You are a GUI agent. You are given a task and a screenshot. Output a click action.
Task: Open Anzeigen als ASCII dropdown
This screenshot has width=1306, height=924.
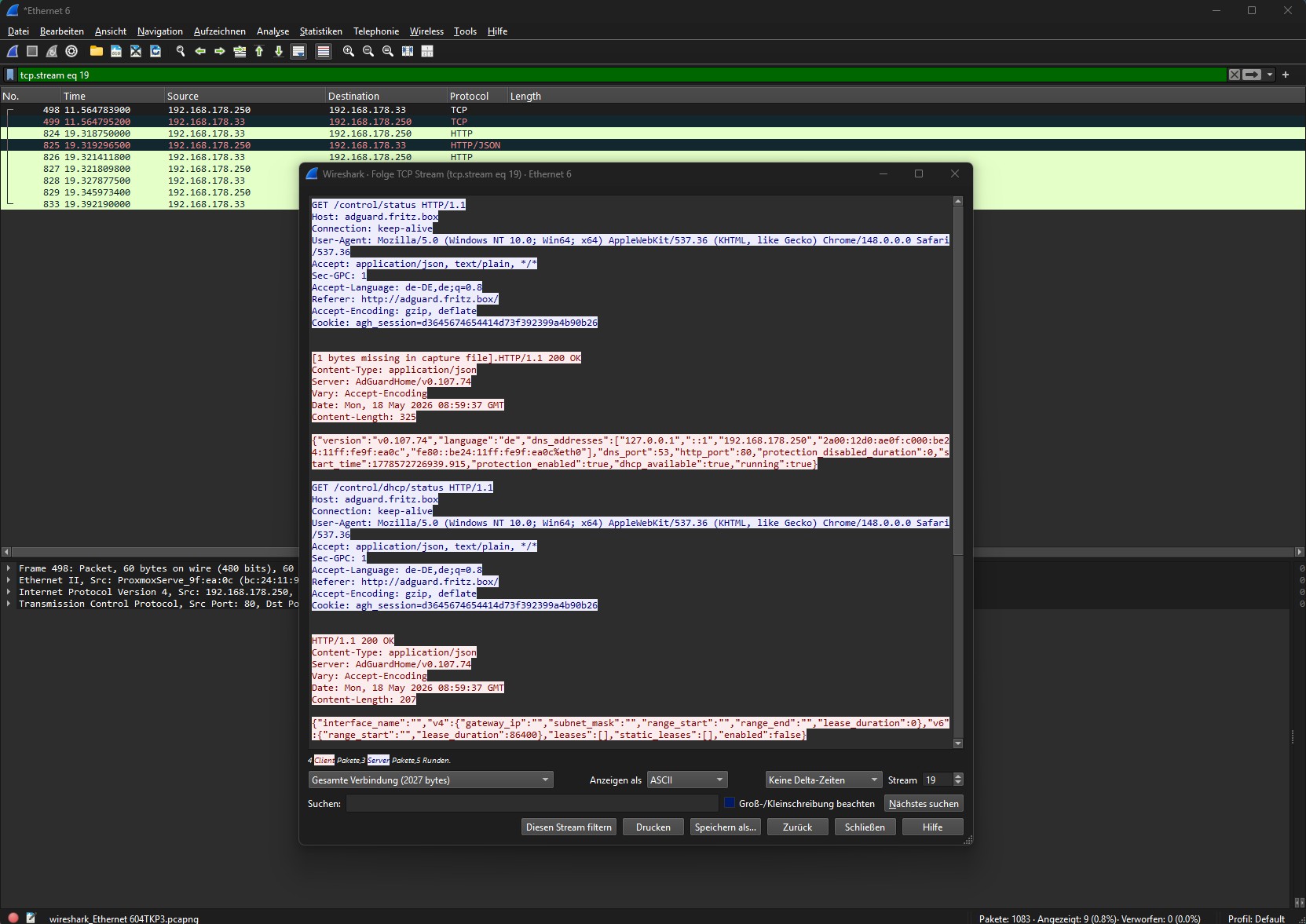687,780
